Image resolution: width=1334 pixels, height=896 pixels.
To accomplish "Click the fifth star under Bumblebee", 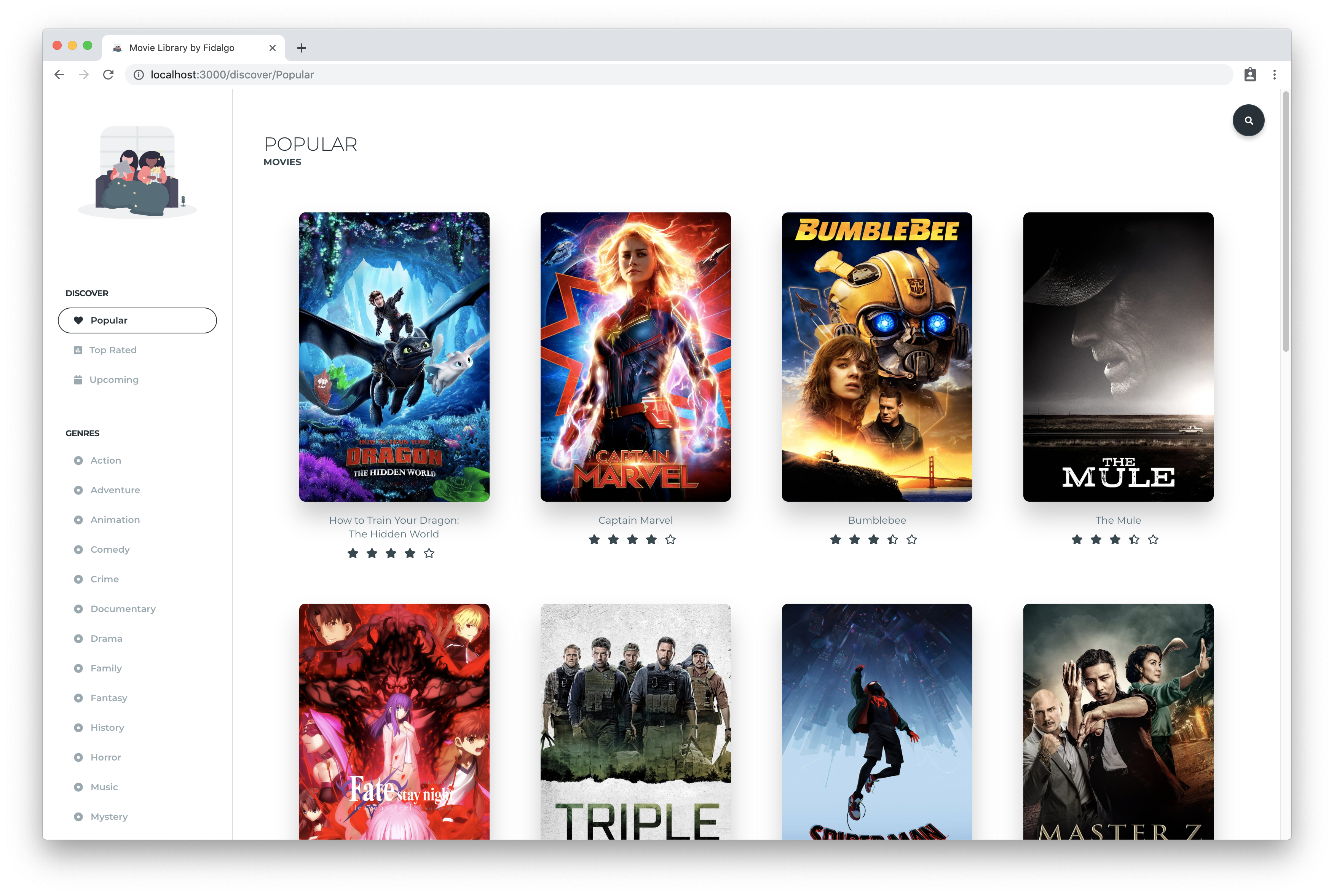I will coord(912,540).
